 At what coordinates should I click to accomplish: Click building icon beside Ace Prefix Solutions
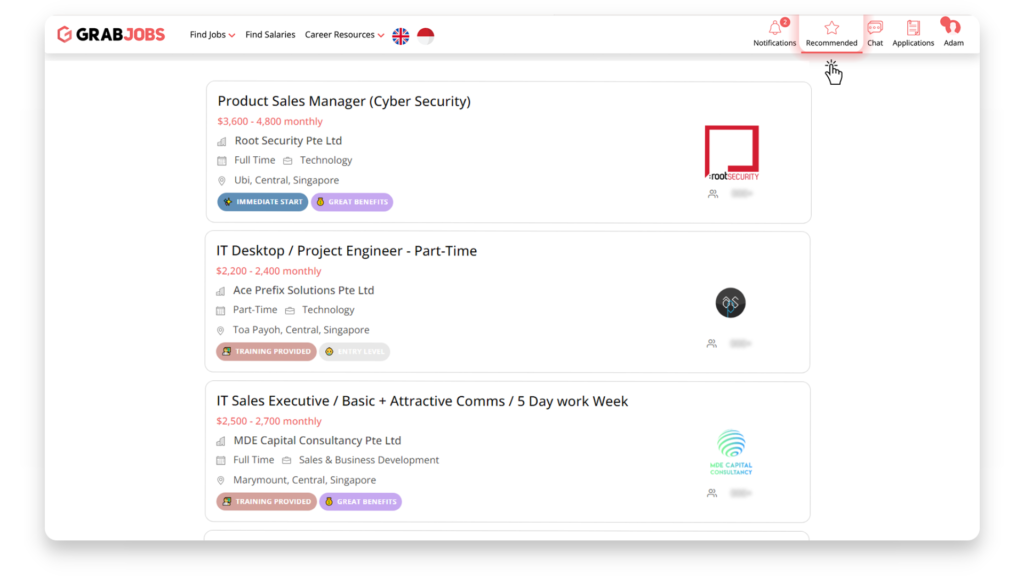[x=221, y=291]
